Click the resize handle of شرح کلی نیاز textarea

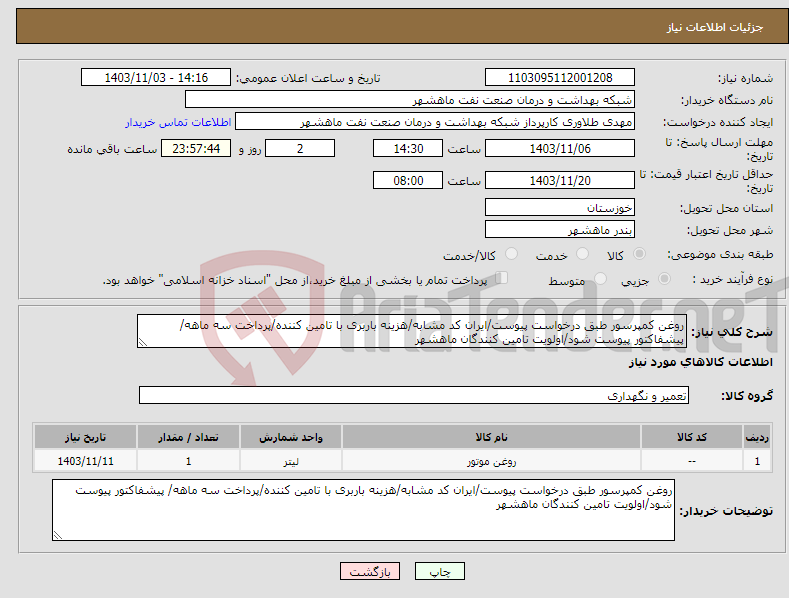point(143,343)
